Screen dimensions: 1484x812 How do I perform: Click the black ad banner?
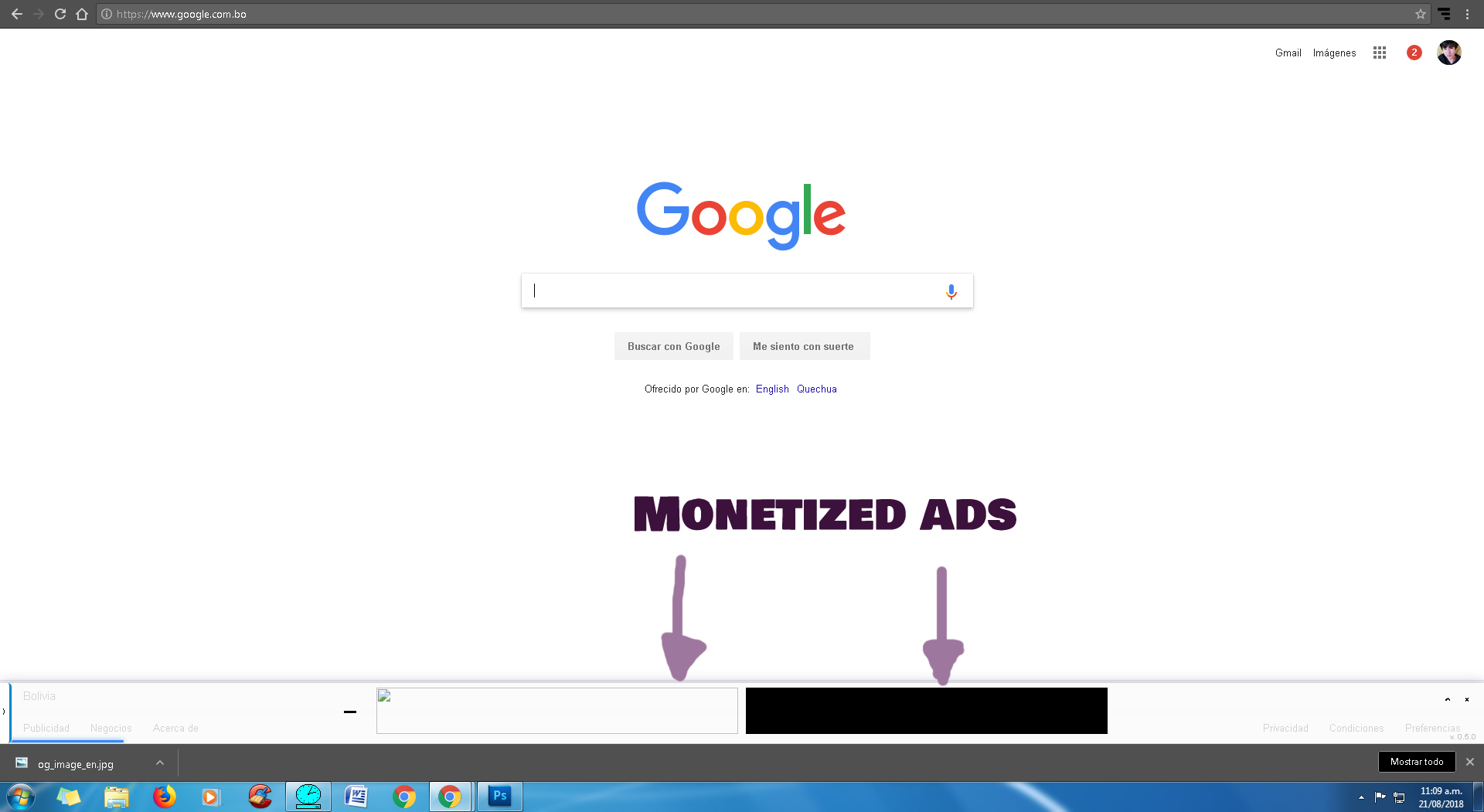927,711
